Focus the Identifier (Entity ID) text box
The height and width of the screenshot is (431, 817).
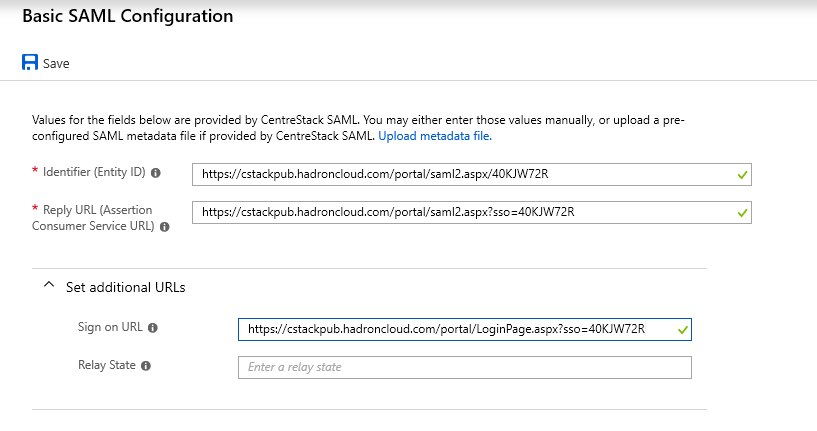click(472, 175)
